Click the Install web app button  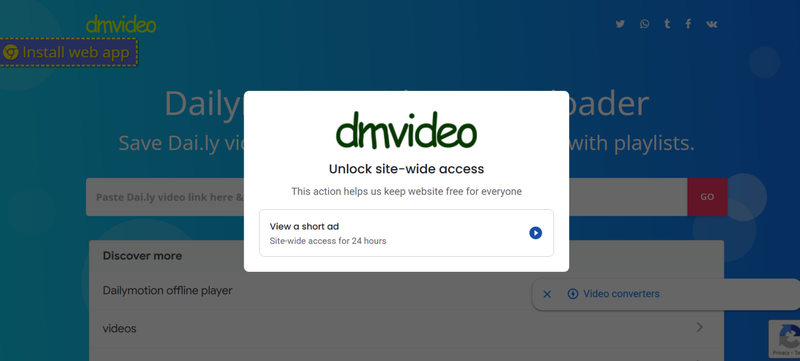69,52
